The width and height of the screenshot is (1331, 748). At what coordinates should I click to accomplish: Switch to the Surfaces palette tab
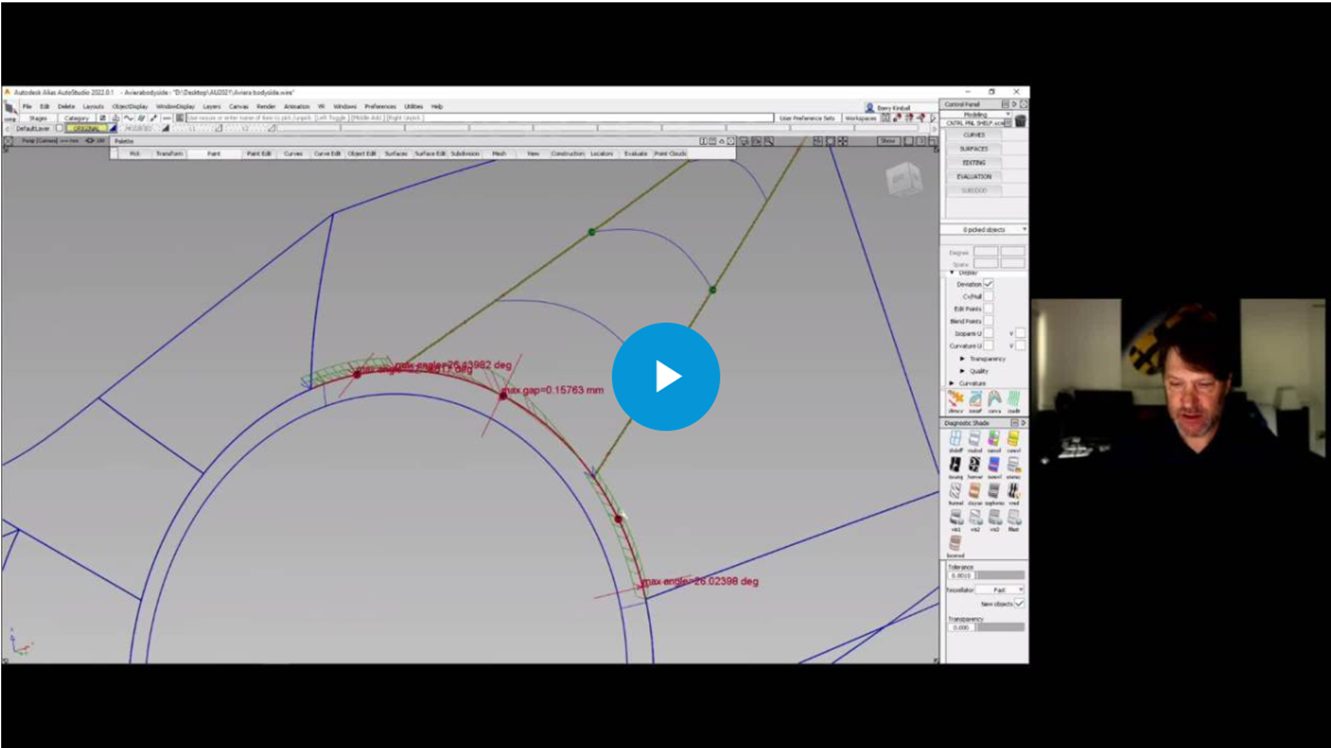(395, 154)
